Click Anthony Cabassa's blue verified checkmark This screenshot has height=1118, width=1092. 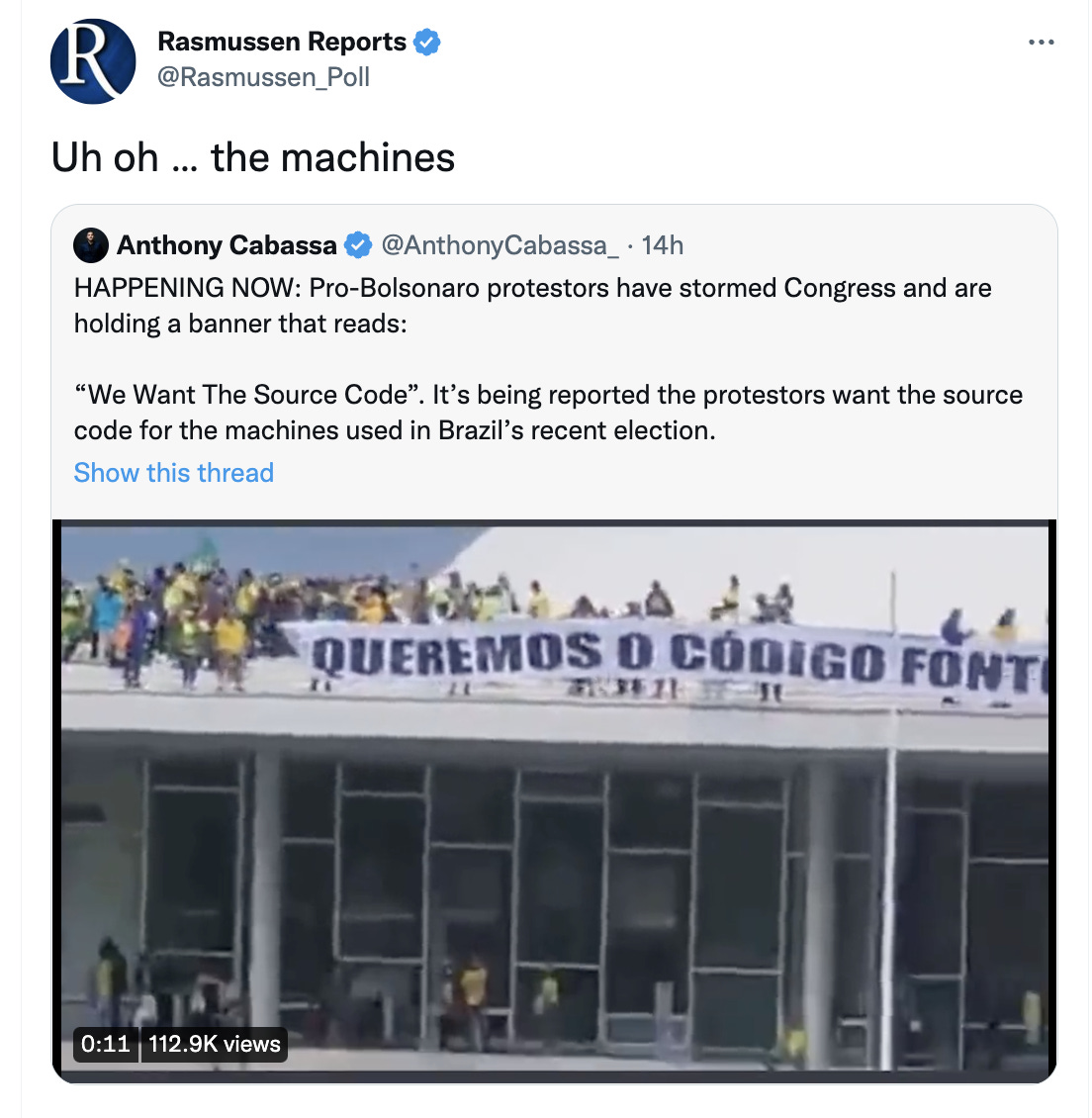click(358, 245)
